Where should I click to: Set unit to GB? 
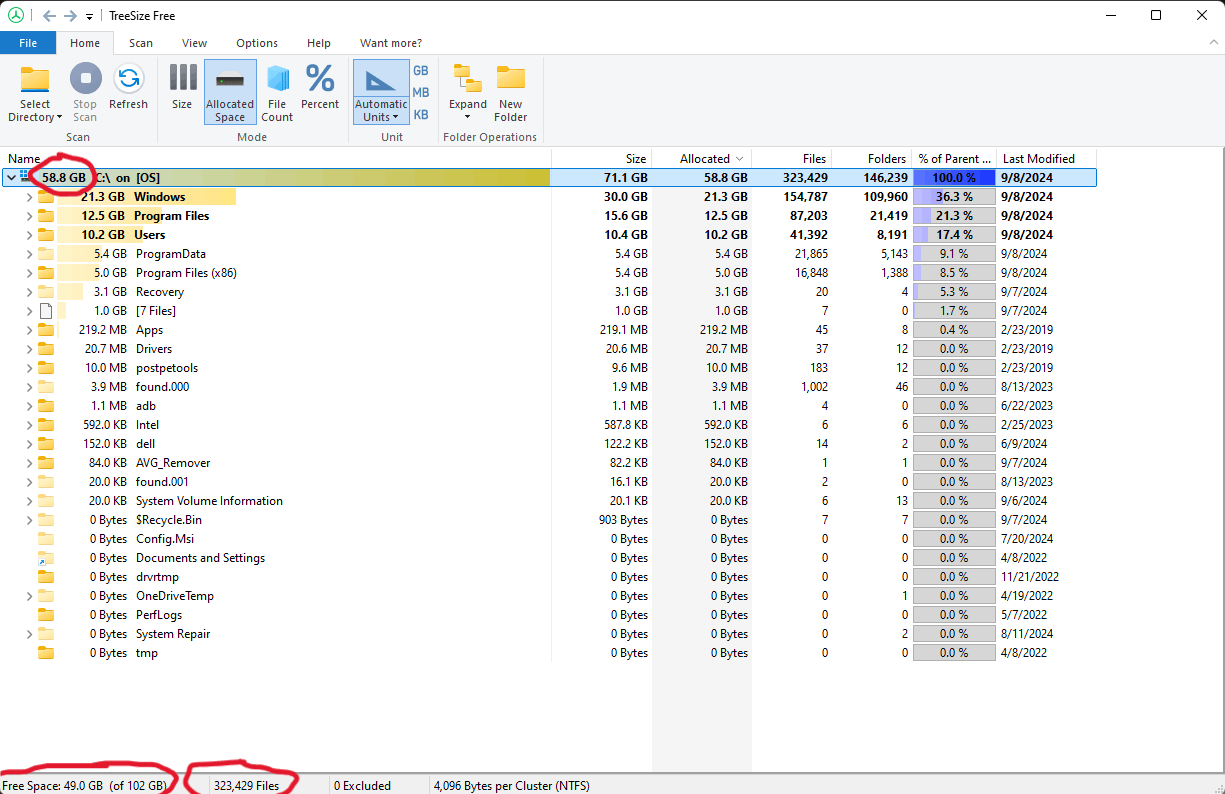421,71
